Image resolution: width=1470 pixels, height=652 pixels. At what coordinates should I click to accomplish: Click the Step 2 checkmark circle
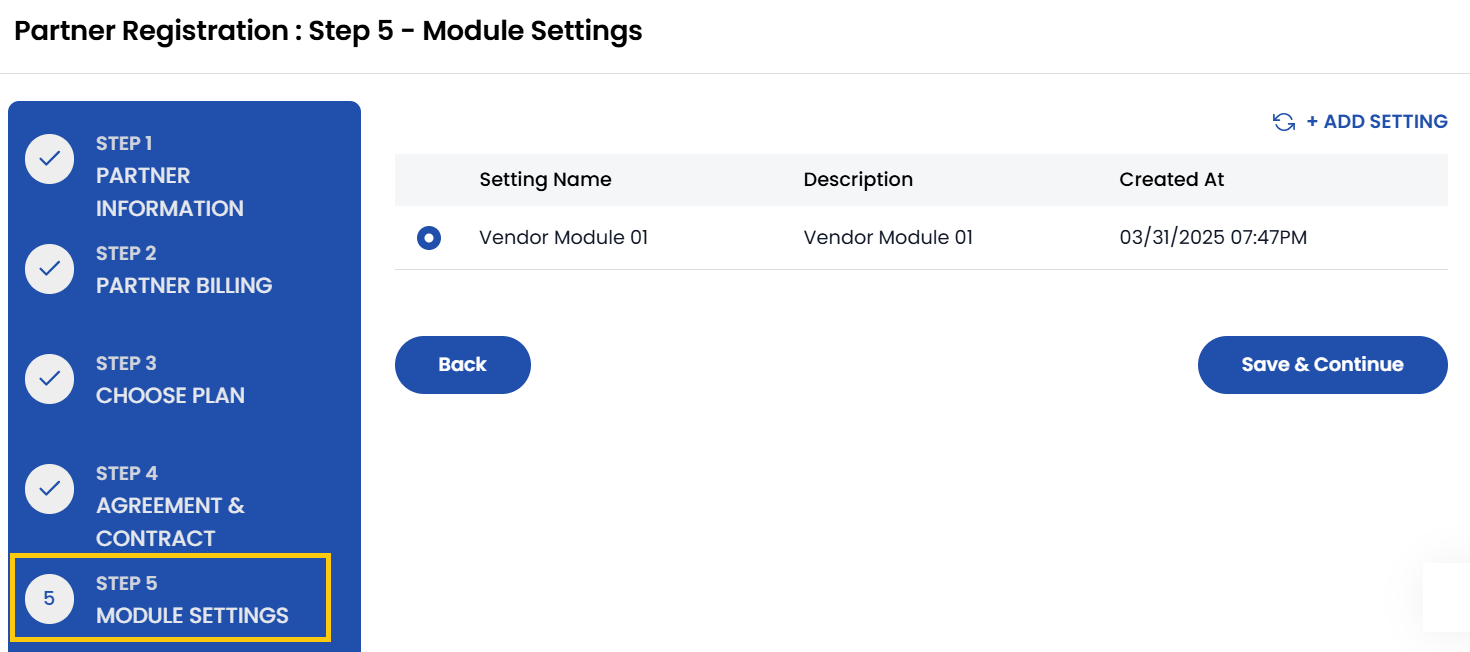tap(50, 269)
